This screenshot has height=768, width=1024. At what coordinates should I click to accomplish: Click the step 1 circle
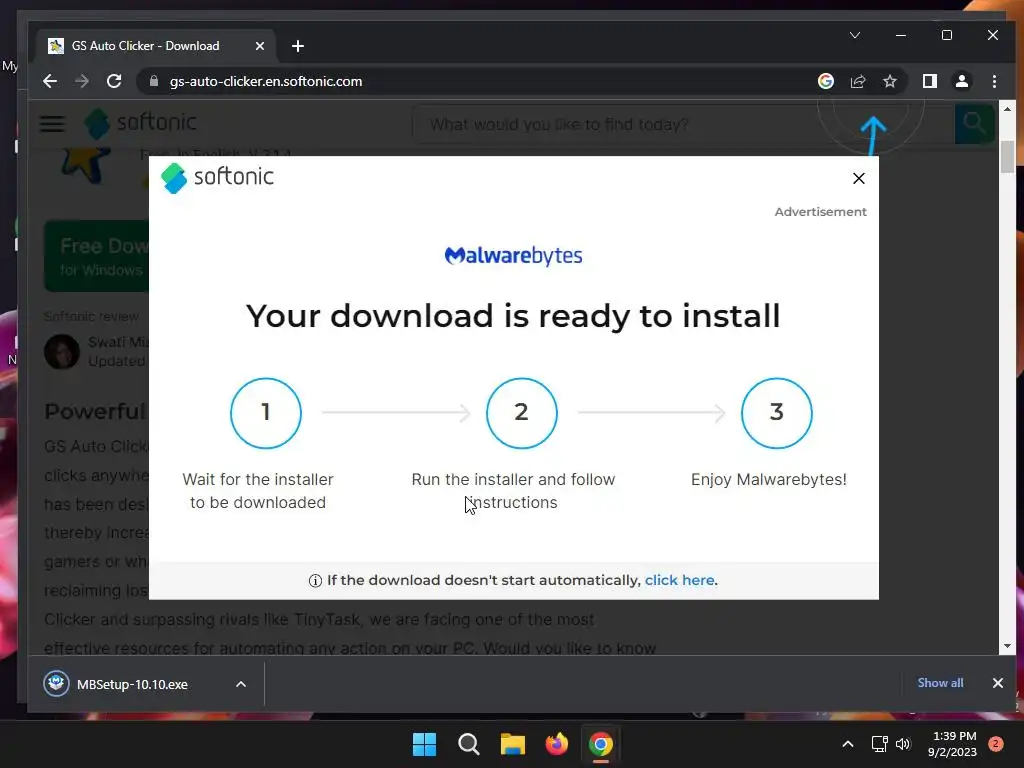coord(265,413)
